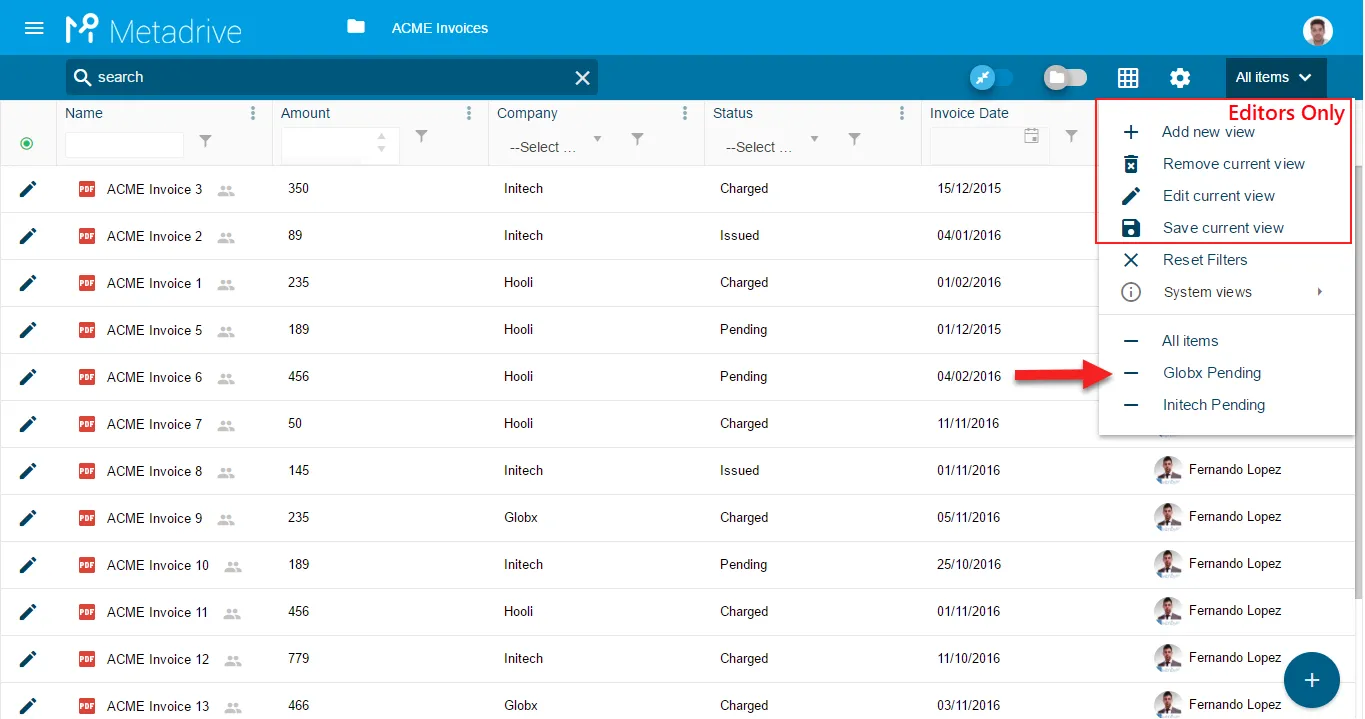Image resolution: width=1365 pixels, height=719 pixels.
Task: Expand the Company select dropdown
Action: 553,146
